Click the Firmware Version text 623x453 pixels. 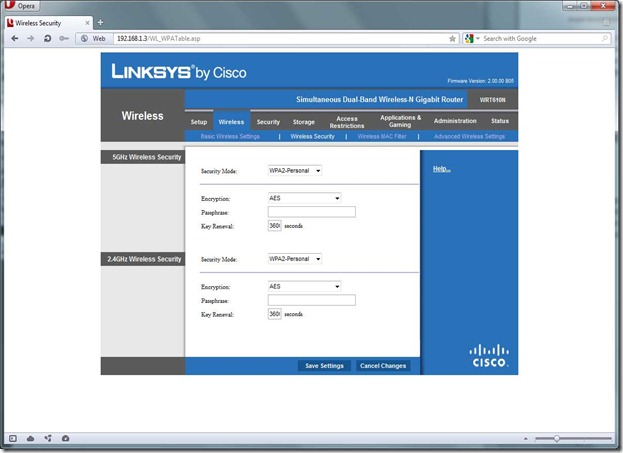click(x=480, y=81)
